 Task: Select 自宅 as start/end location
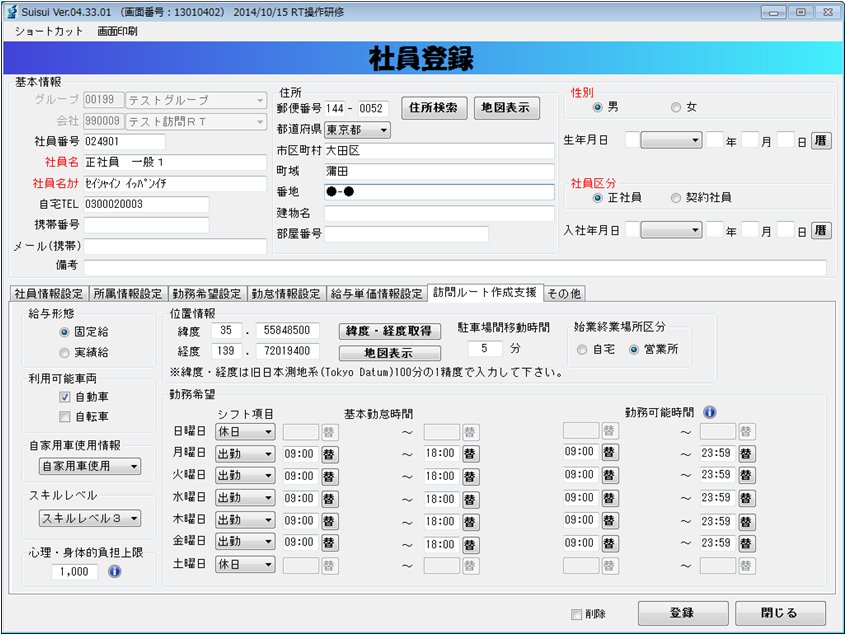(582, 350)
